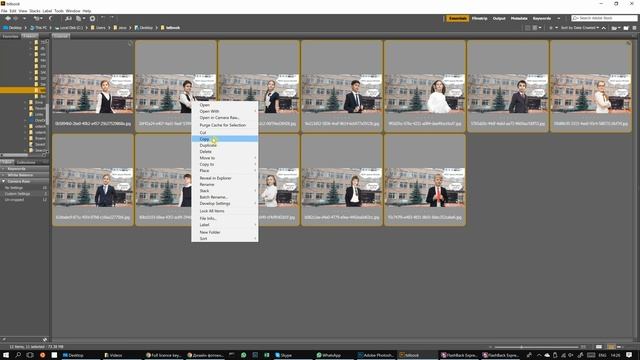Open the Sort by Date Created dropdown

tap(580, 28)
